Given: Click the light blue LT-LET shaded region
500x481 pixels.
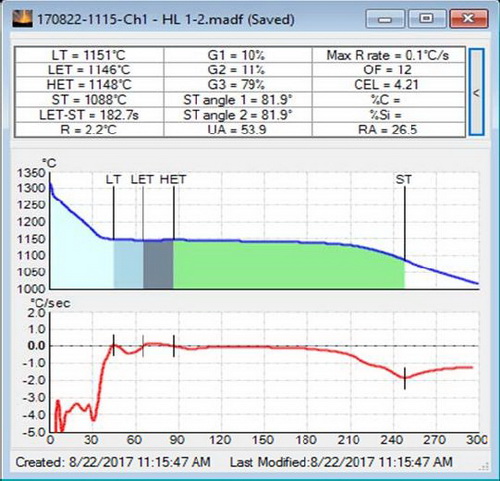Looking at the screenshot, I should [x=128, y=264].
